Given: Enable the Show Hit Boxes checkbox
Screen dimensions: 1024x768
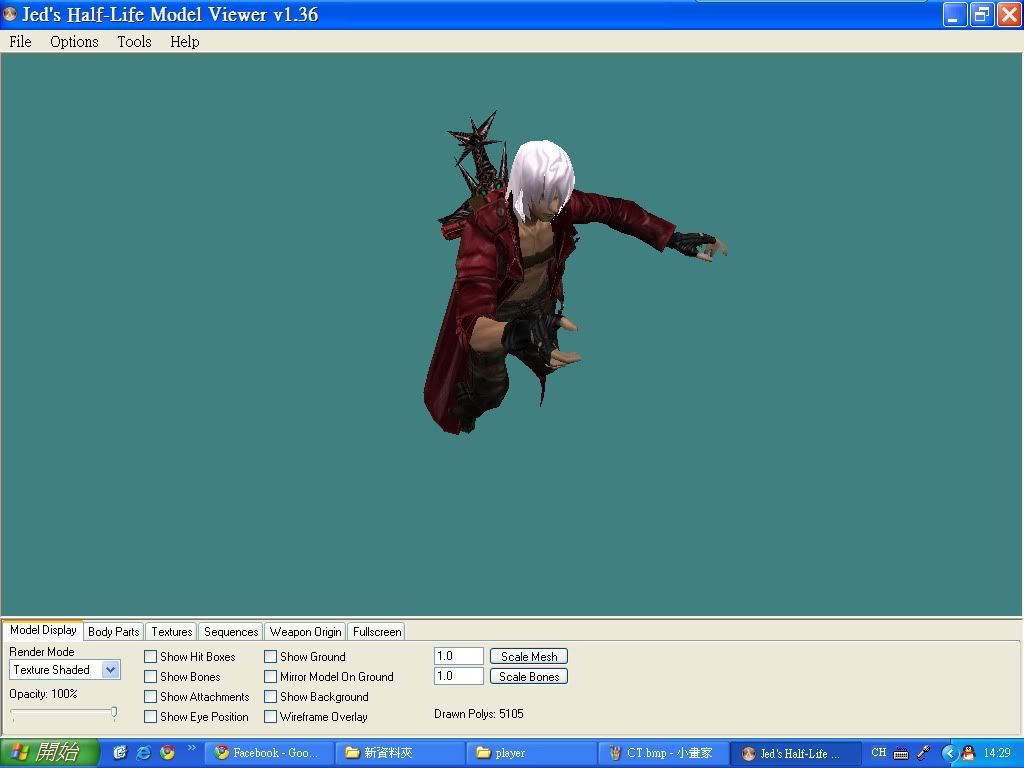Looking at the screenshot, I should [151, 657].
